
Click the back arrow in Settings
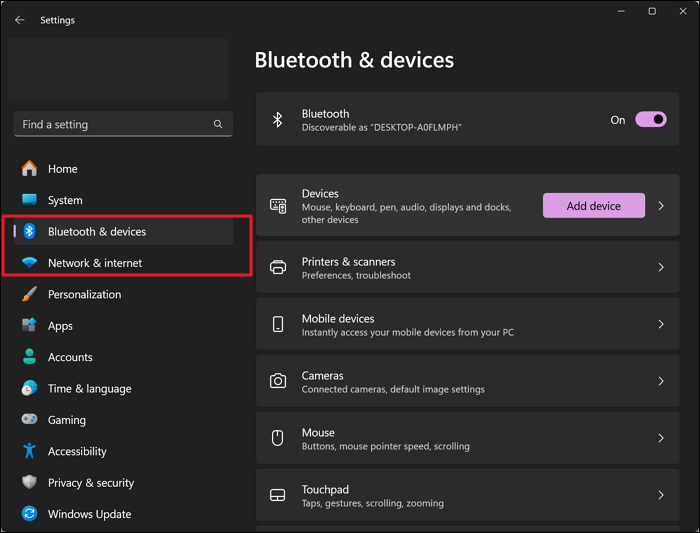(19, 20)
